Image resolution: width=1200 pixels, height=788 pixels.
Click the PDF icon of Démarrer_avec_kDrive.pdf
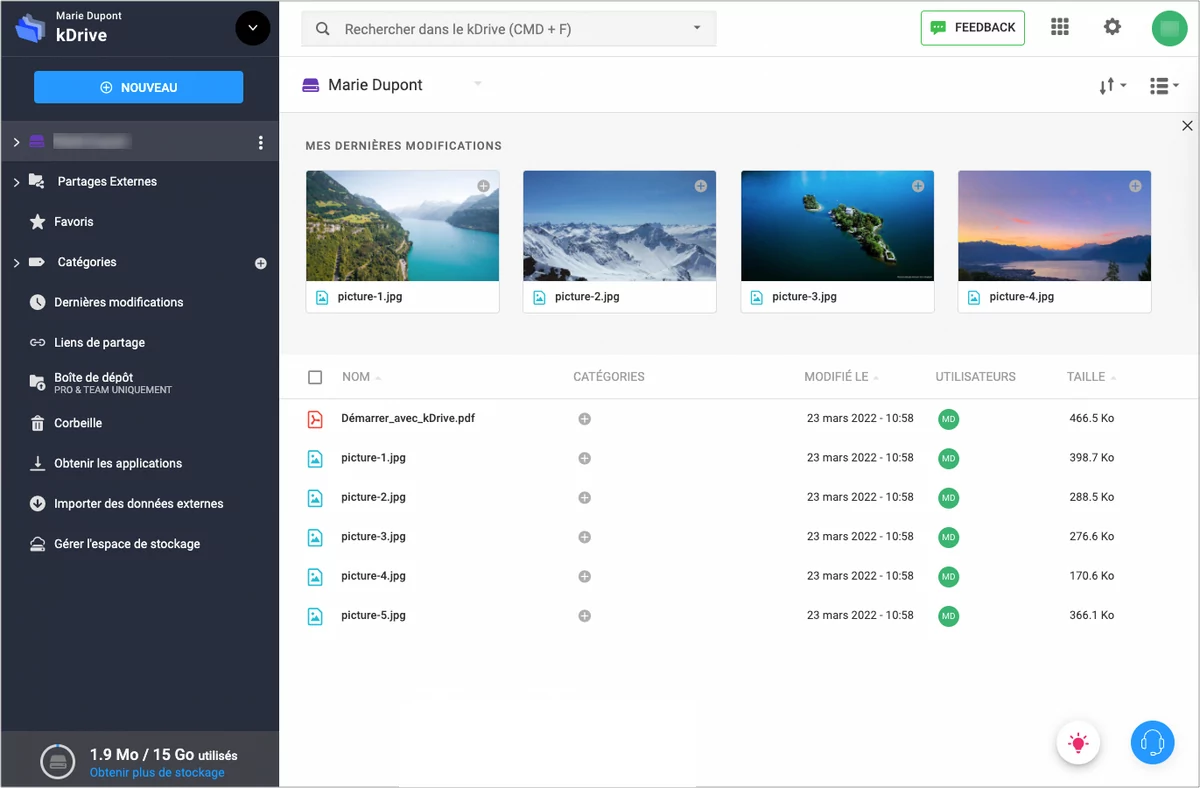point(315,419)
